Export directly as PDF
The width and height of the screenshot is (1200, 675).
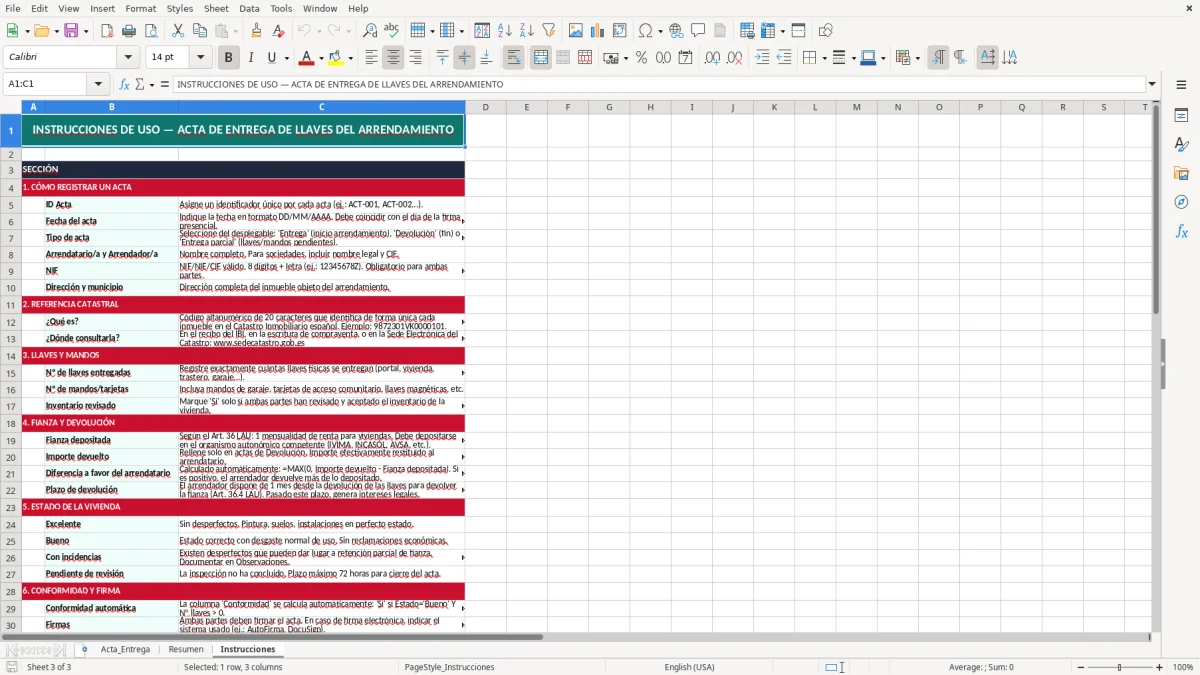[107, 31]
